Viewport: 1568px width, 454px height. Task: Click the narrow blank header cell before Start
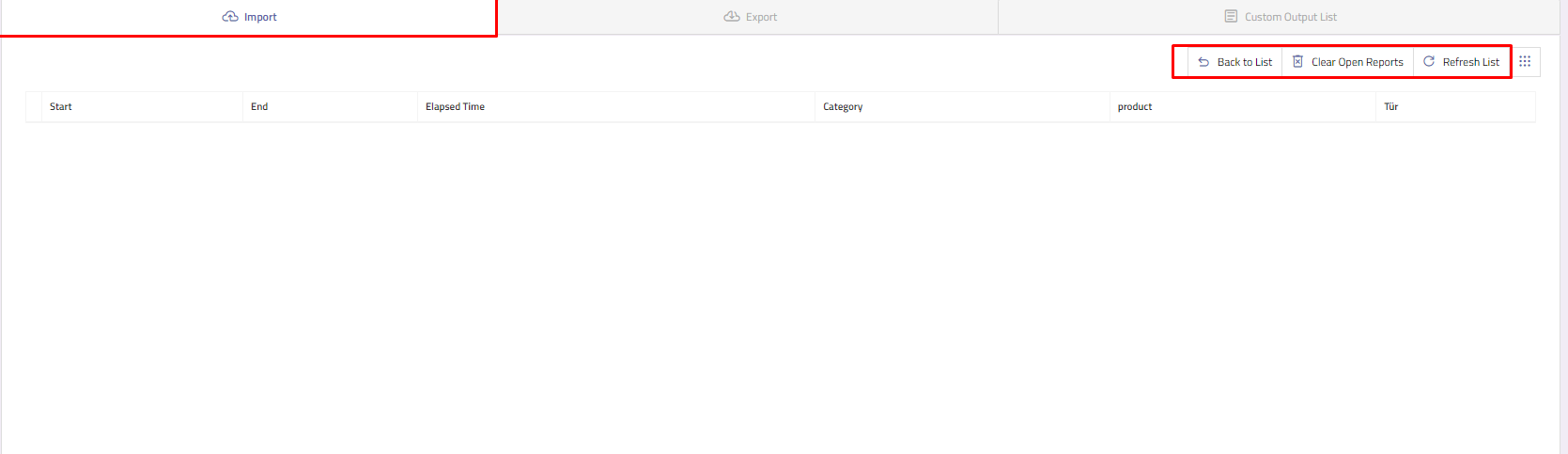tap(34, 107)
